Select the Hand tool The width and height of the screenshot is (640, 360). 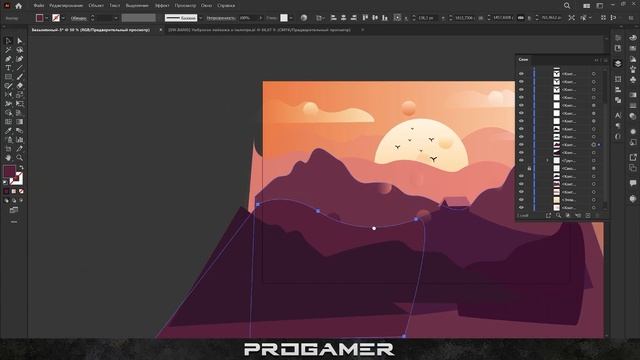click(x=8, y=158)
